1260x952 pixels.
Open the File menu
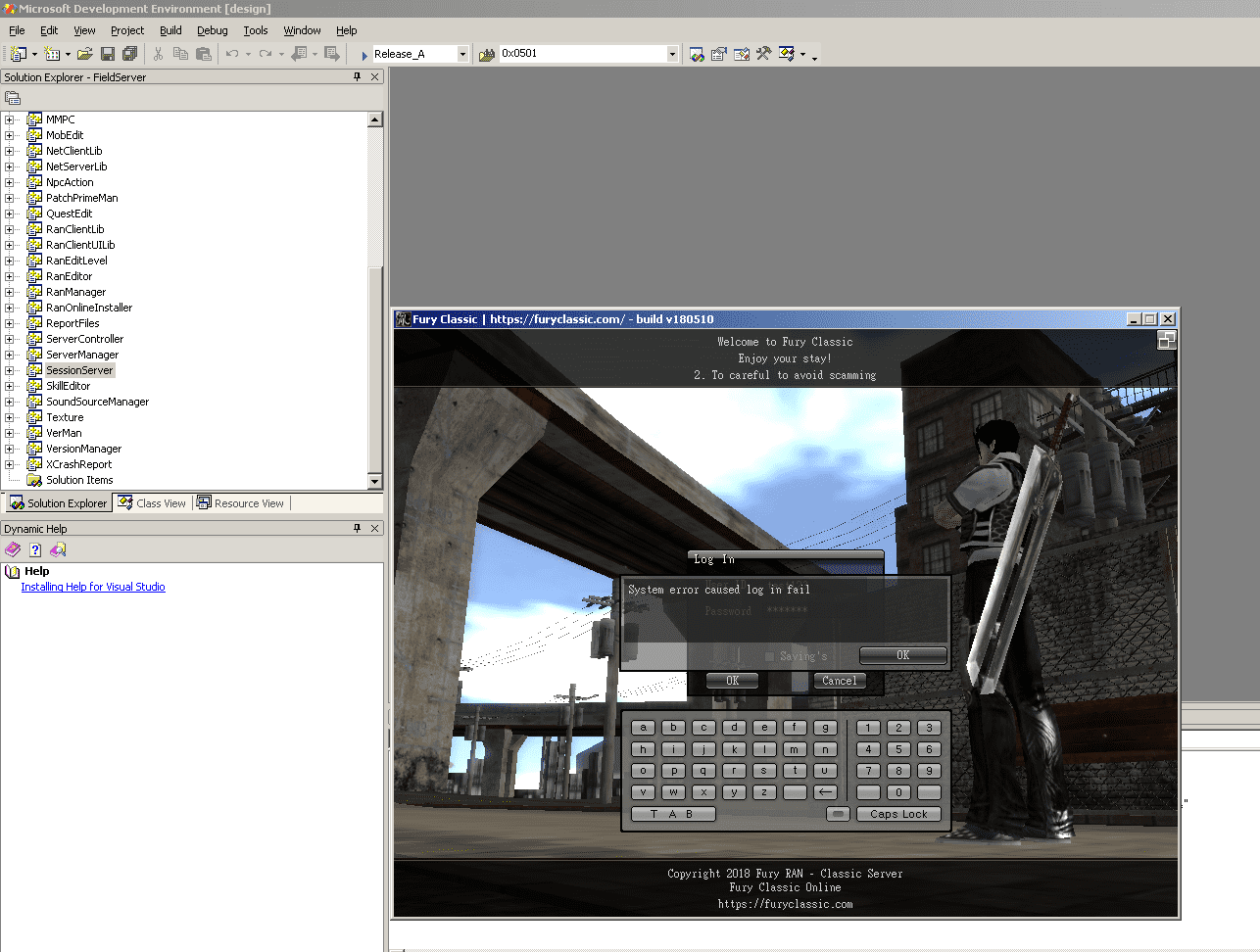(17, 30)
